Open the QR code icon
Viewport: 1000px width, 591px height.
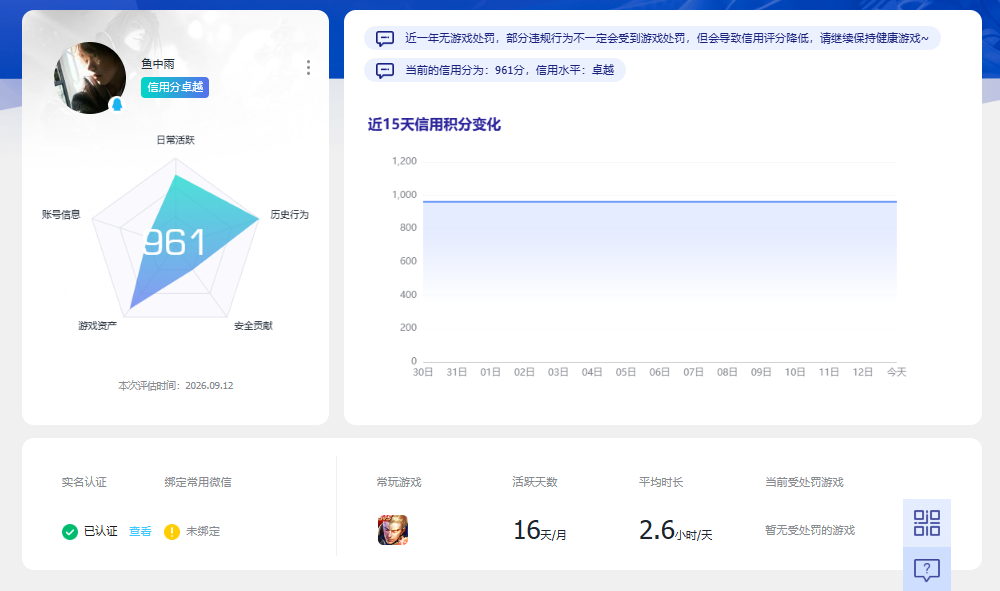[927, 523]
